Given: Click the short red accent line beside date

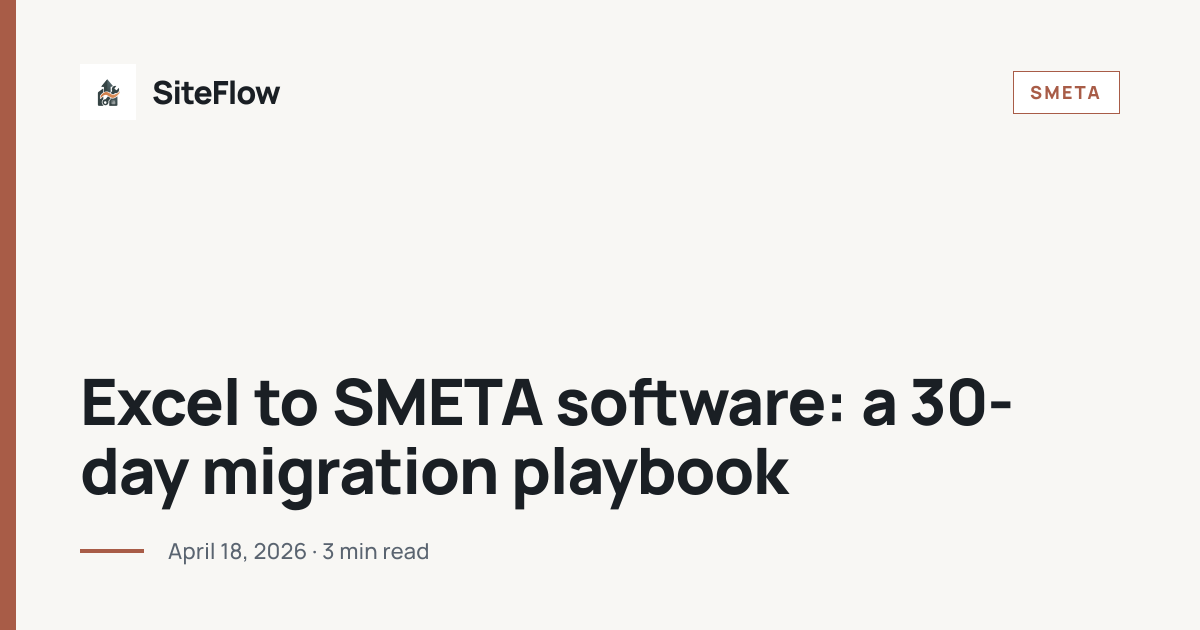Looking at the screenshot, I should coord(112,551).
